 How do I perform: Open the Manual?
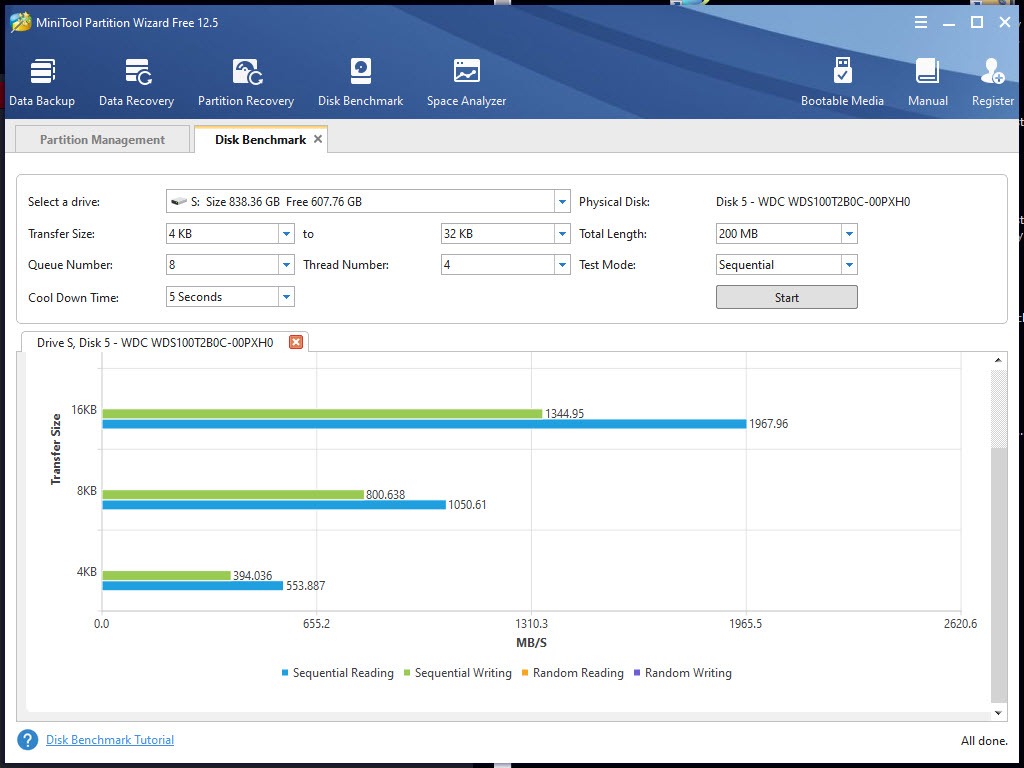[928, 82]
